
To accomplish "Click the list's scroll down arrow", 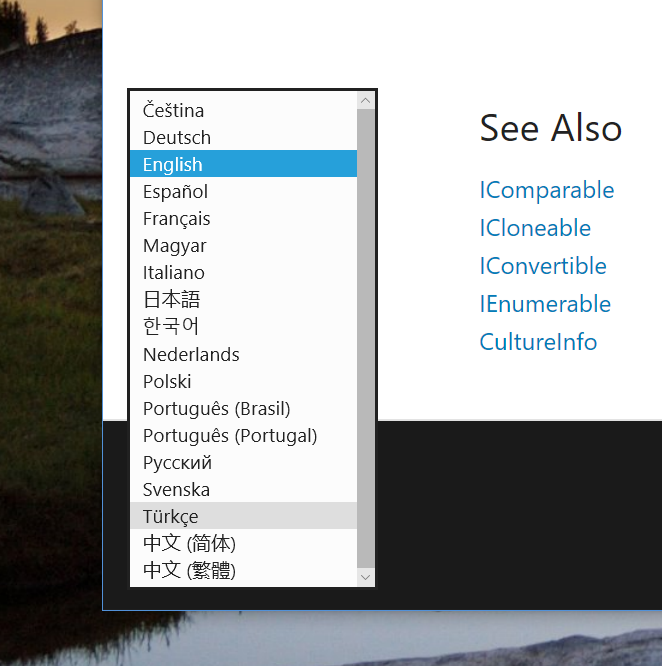I will [366, 577].
